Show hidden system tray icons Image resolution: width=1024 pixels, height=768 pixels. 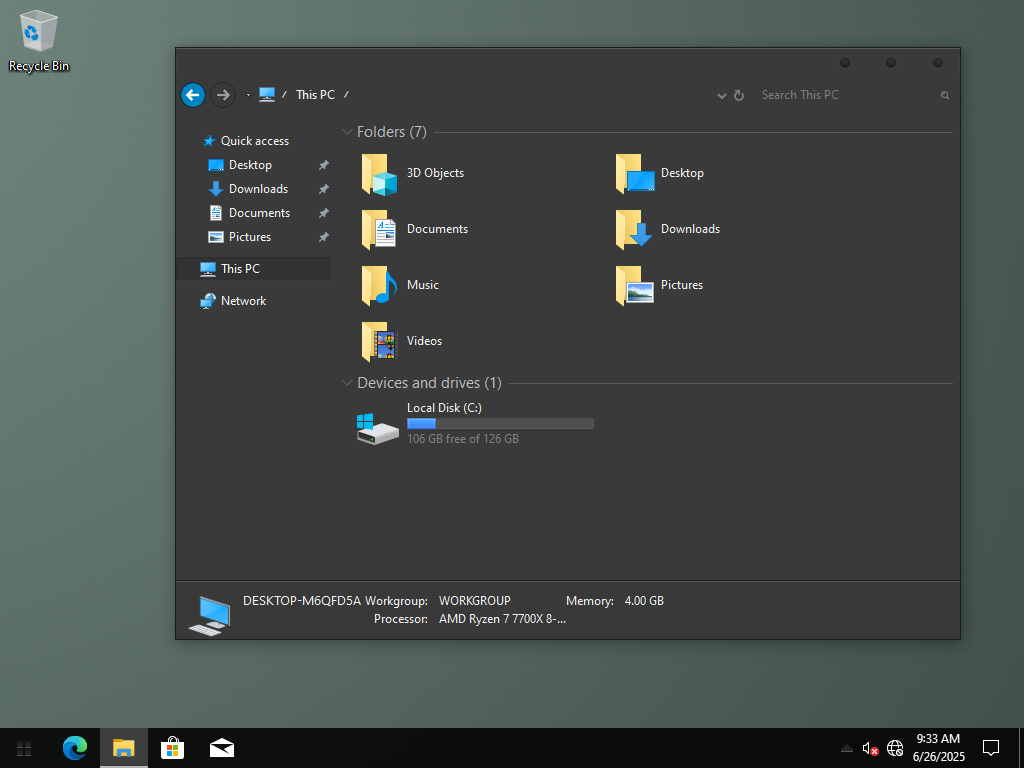[x=846, y=748]
